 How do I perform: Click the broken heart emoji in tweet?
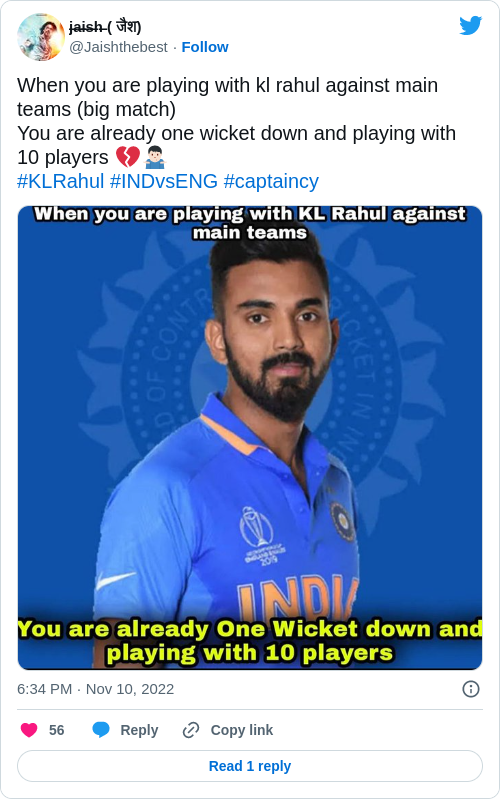pyautogui.click(x=127, y=157)
